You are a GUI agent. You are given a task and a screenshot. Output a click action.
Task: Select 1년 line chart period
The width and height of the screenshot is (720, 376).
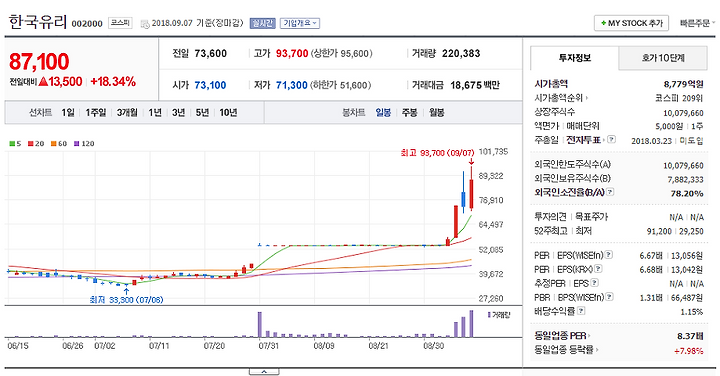click(155, 112)
